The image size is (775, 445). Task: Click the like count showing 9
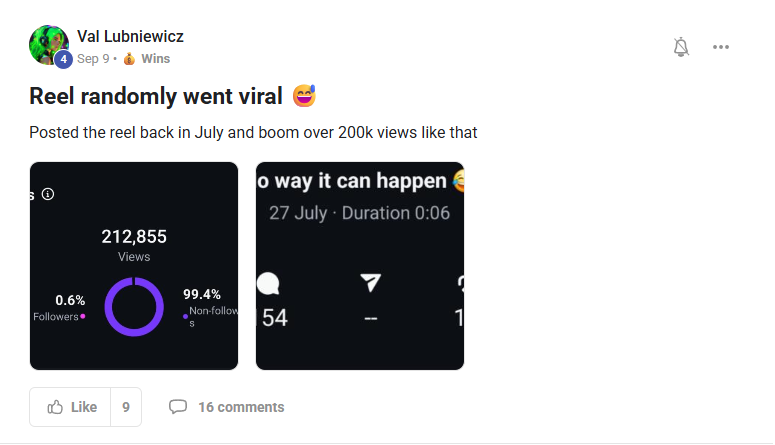pyautogui.click(x=126, y=407)
